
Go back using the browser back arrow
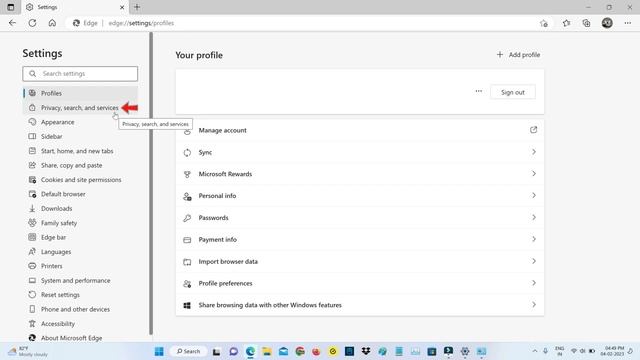[x=12, y=23]
